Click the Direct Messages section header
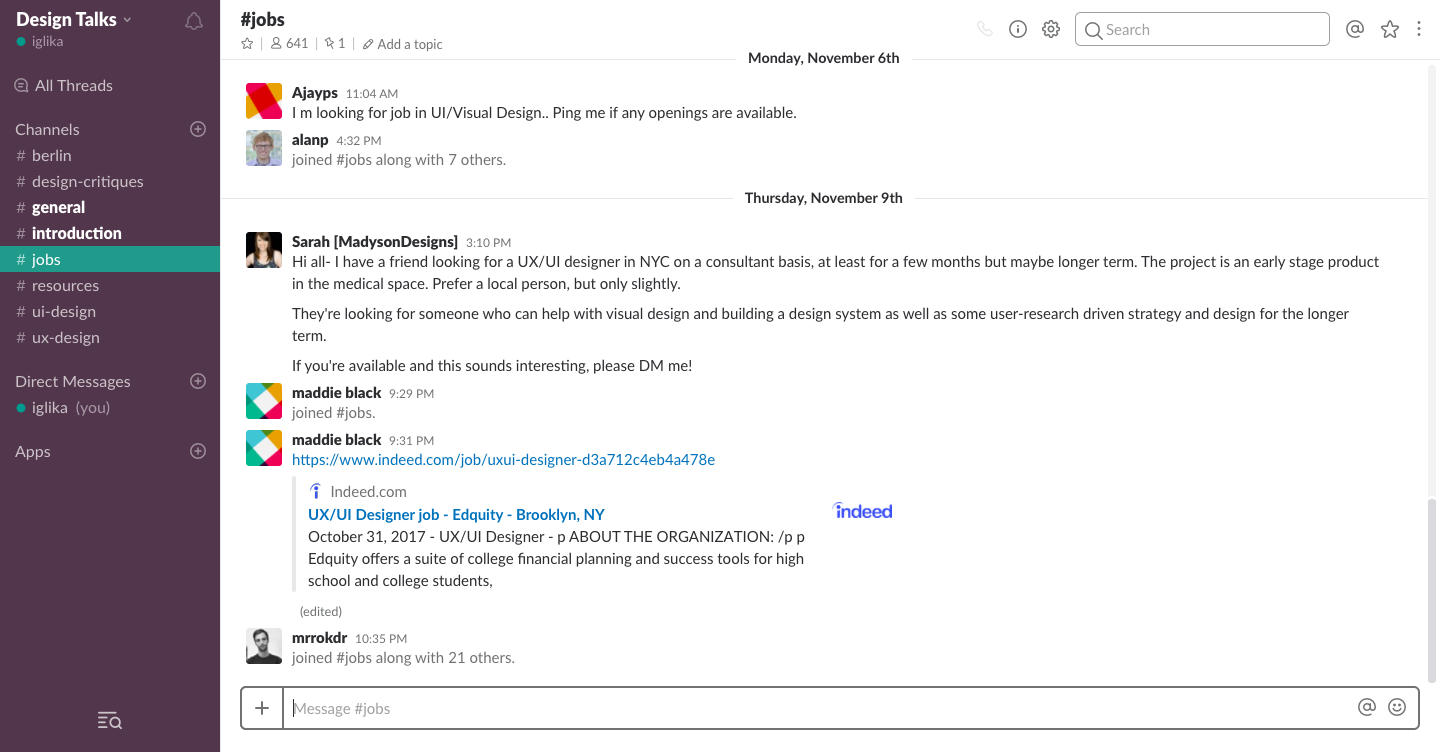1440x752 pixels. pyautogui.click(x=73, y=381)
